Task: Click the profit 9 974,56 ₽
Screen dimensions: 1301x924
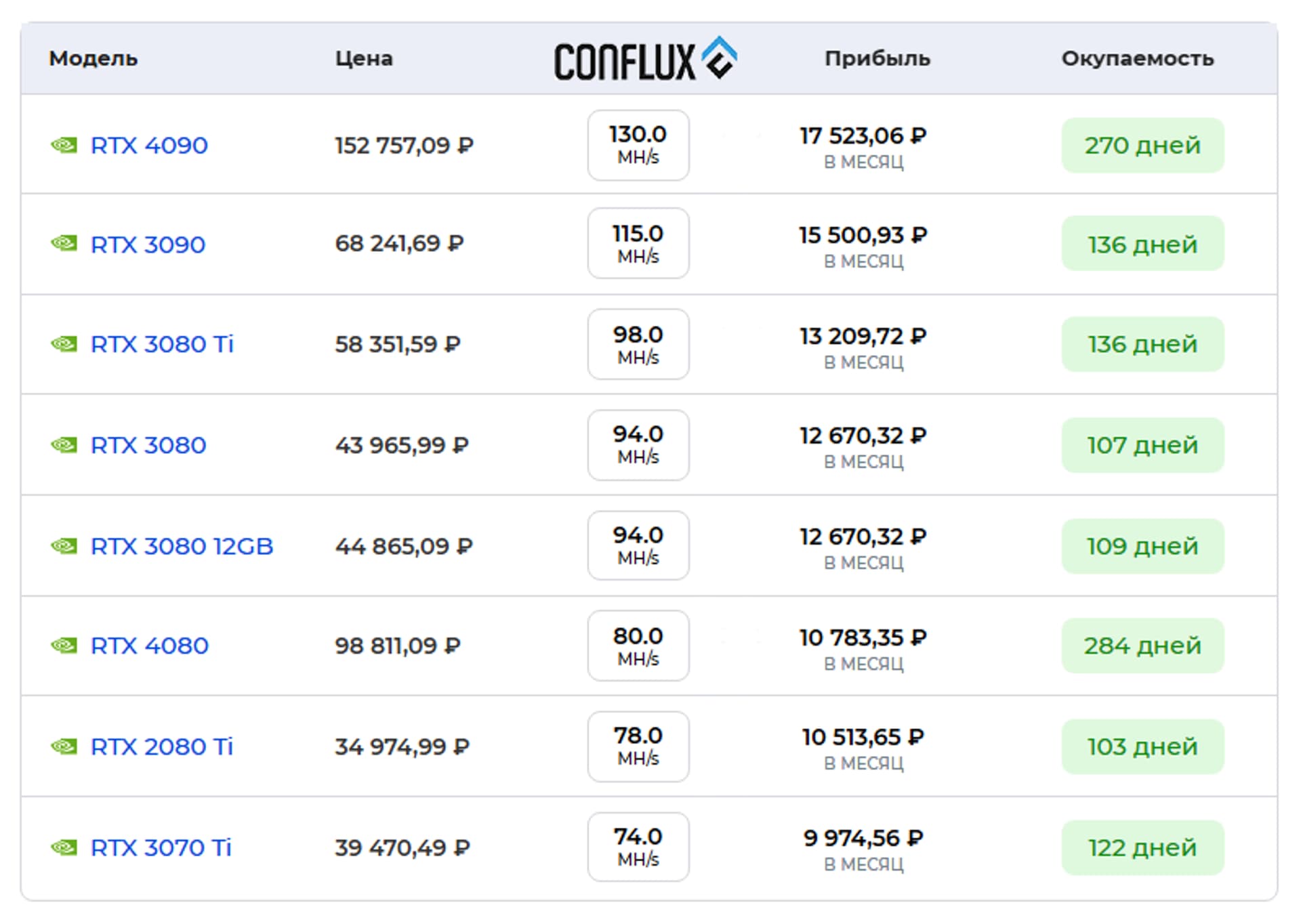Action: (863, 838)
